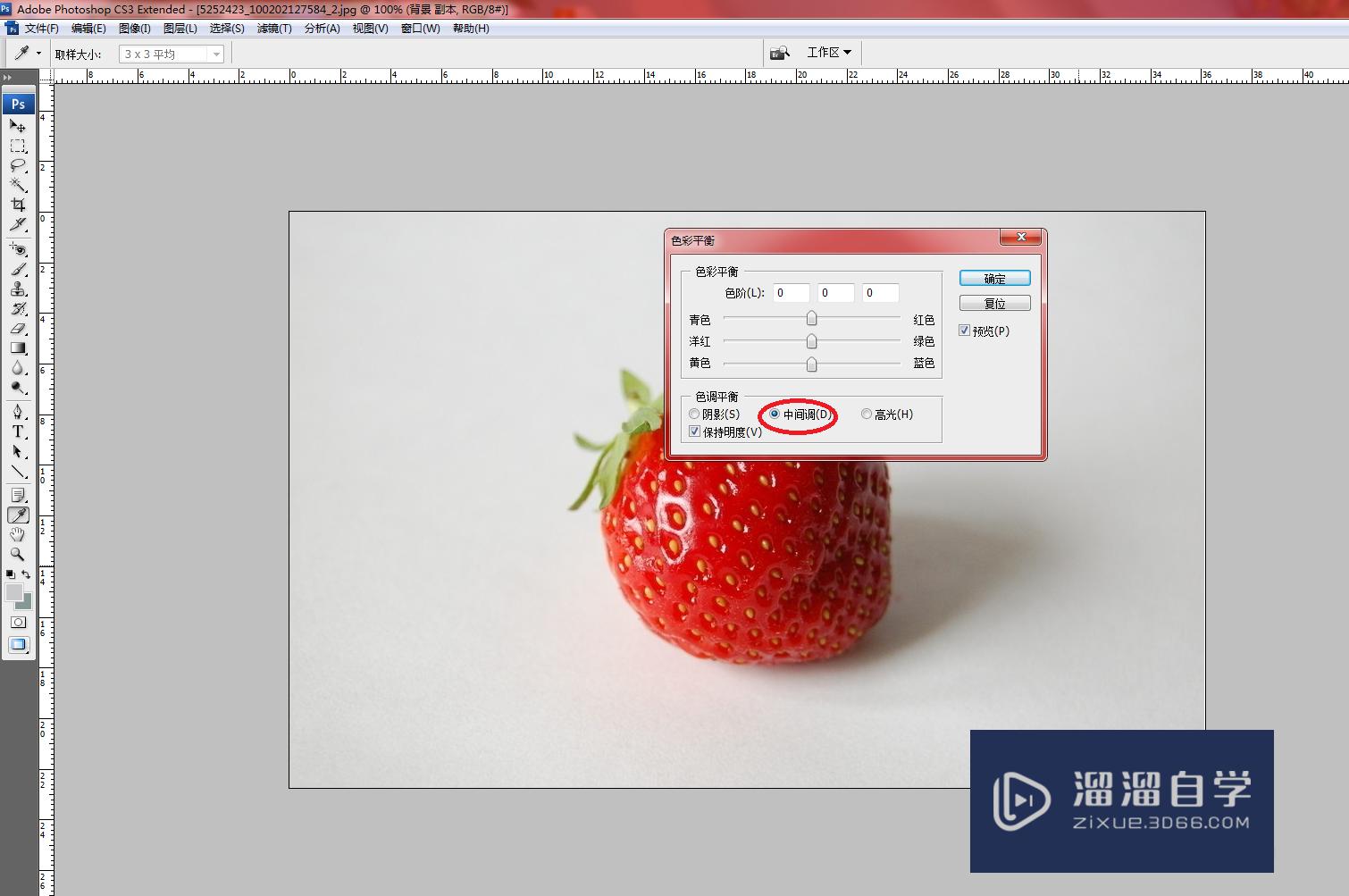Image resolution: width=1349 pixels, height=896 pixels.
Task: Select the Rectangular Marquee tool
Action: pos(18,146)
